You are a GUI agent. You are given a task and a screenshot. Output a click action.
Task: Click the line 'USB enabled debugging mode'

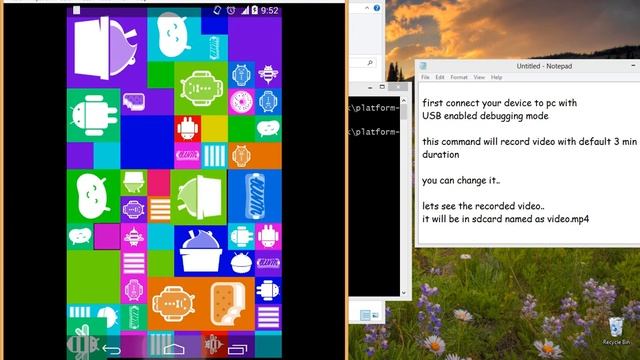[x=485, y=116]
